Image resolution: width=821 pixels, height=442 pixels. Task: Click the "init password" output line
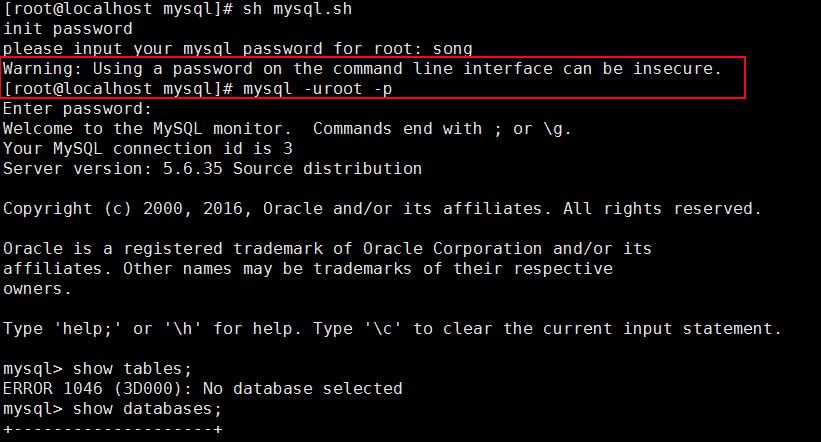pos(67,29)
